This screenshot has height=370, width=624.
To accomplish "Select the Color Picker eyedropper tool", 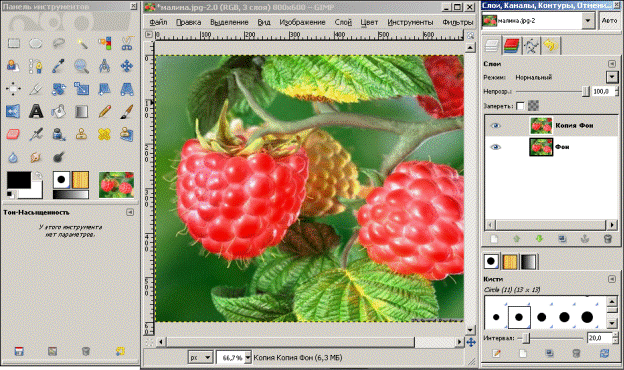I will click(x=58, y=66).
